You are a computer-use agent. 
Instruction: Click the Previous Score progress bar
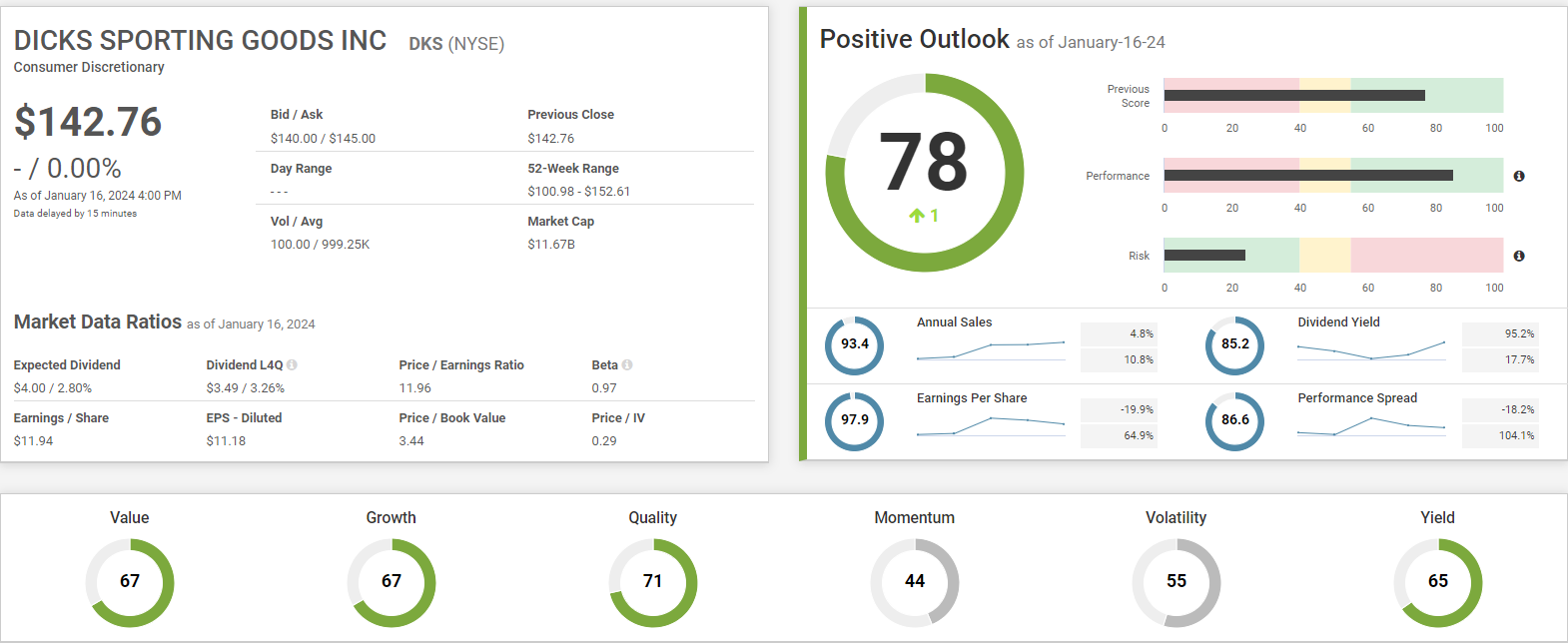[x=1333, y=96]
